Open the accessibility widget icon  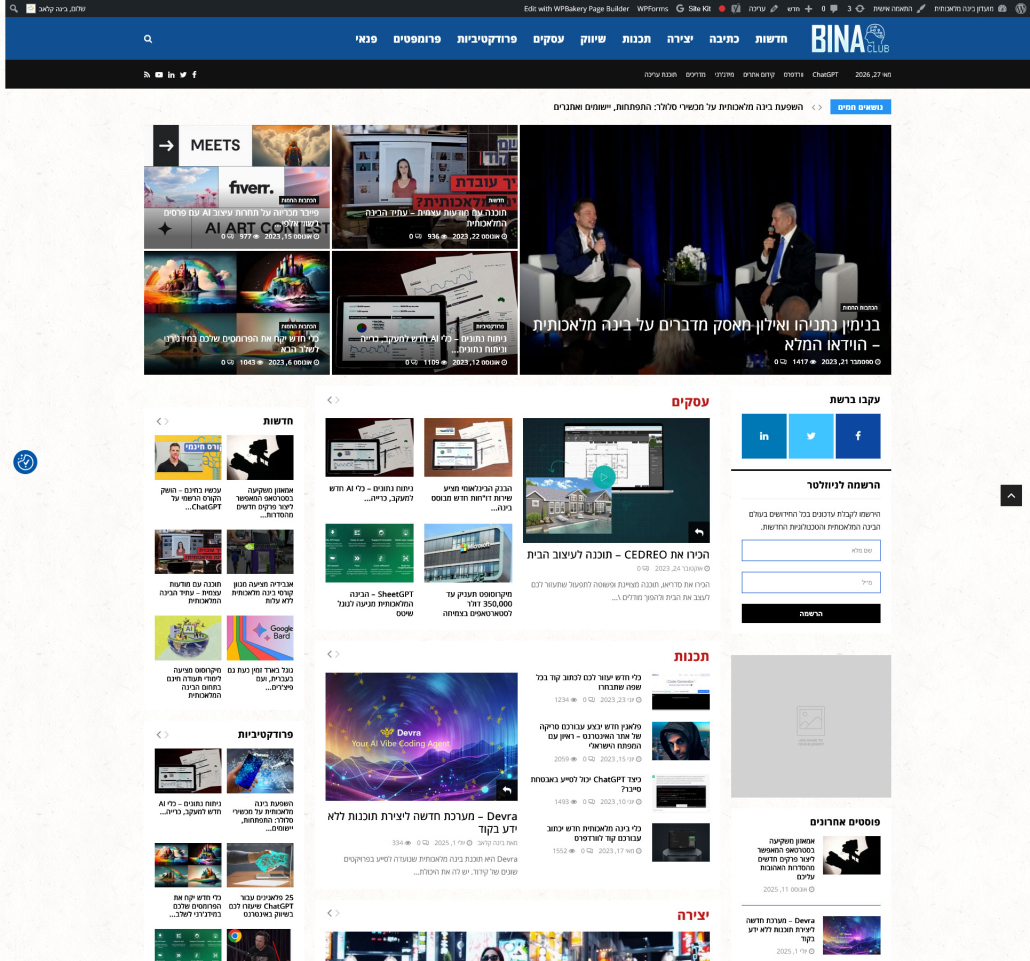[x=25, y=462]
